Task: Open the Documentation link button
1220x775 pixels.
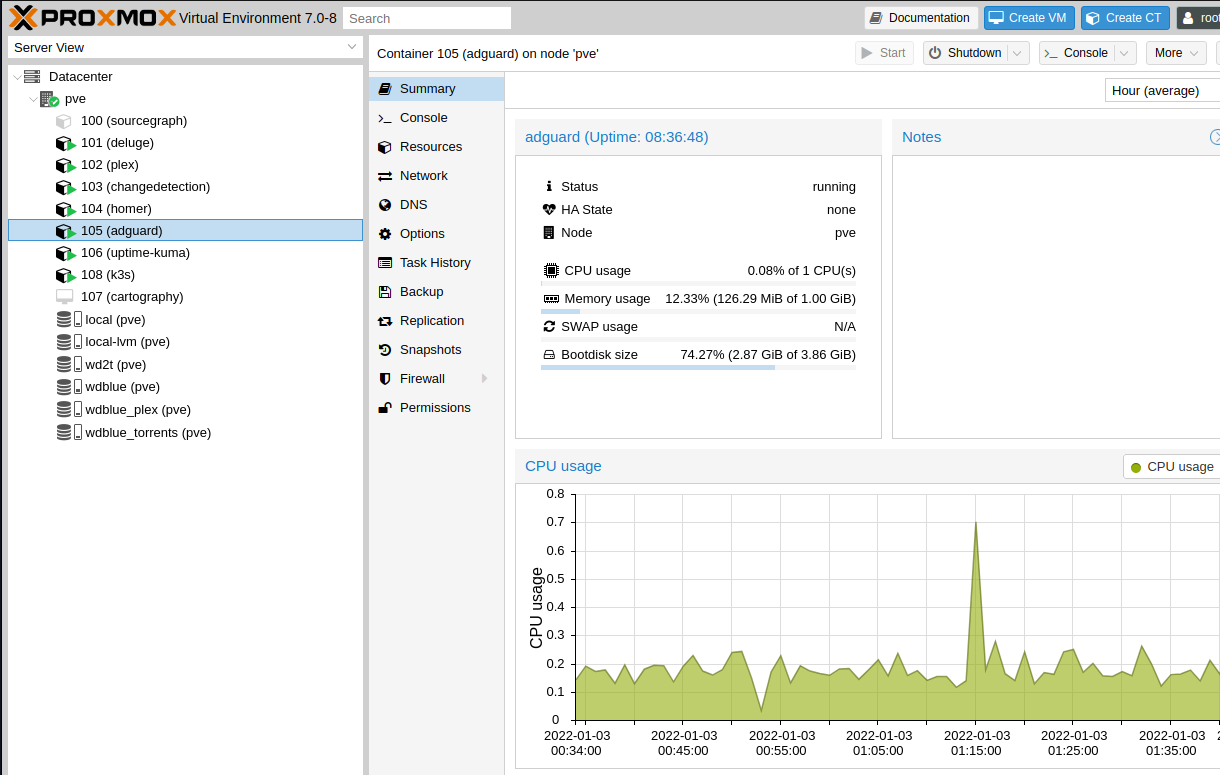Action: pyautogui.click(x=919, y=18)
